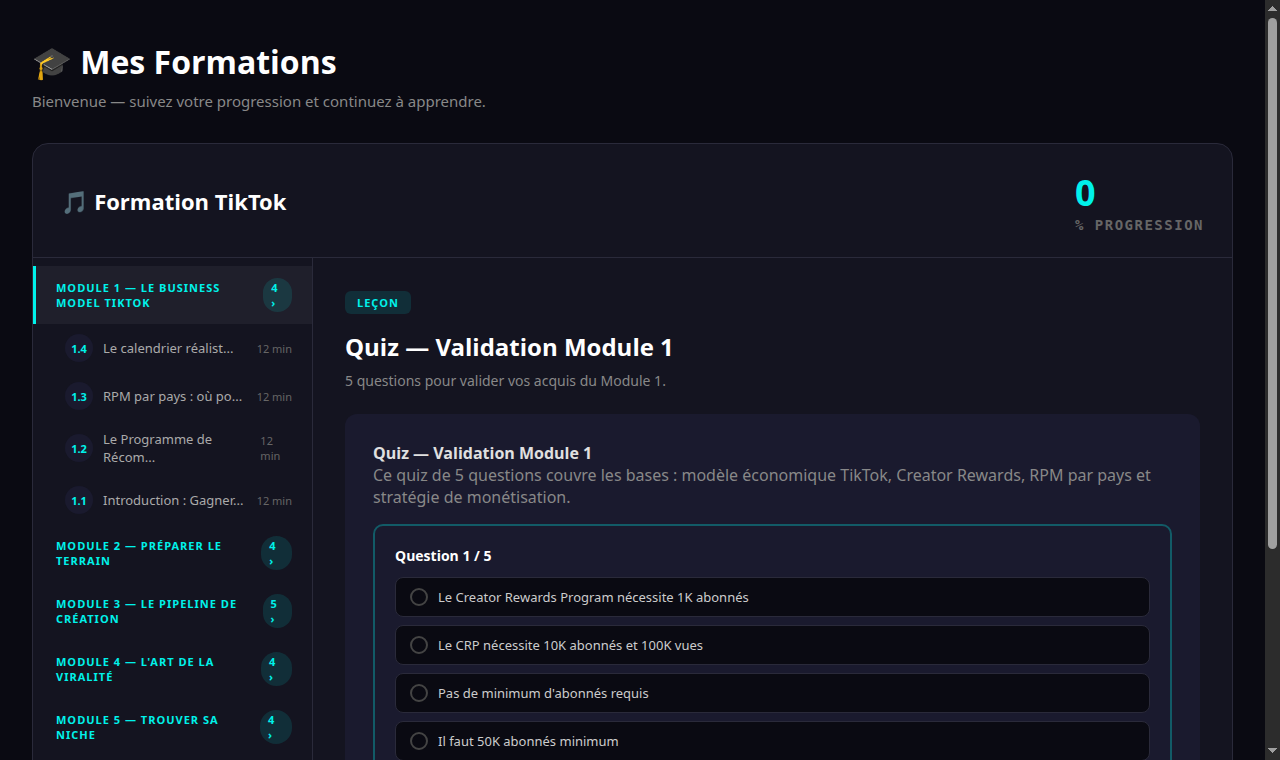
Task: Click the 1.1 lesson number badge
Action: tap(79, 500)
